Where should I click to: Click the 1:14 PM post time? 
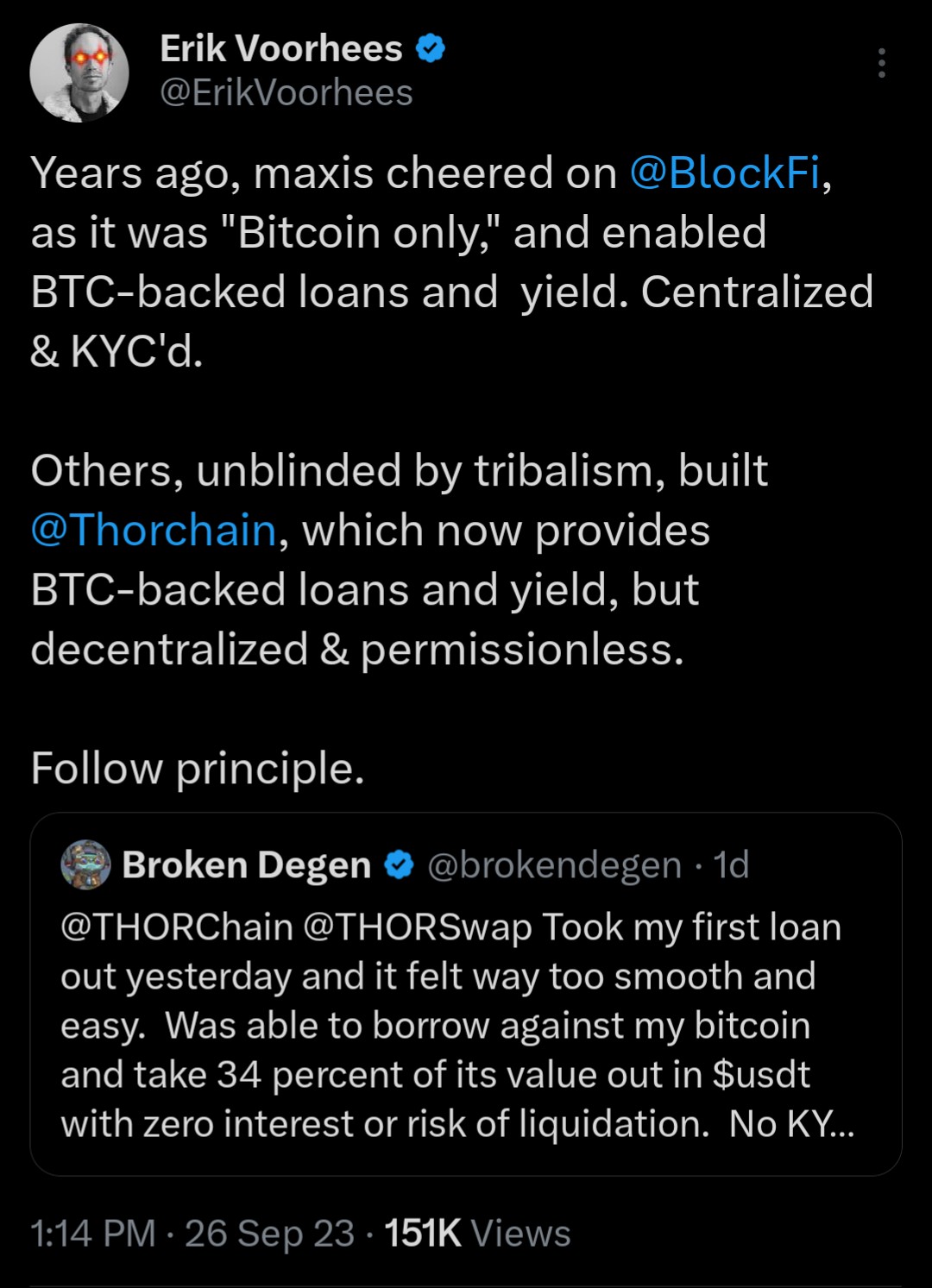click(x=93, y=1234)
